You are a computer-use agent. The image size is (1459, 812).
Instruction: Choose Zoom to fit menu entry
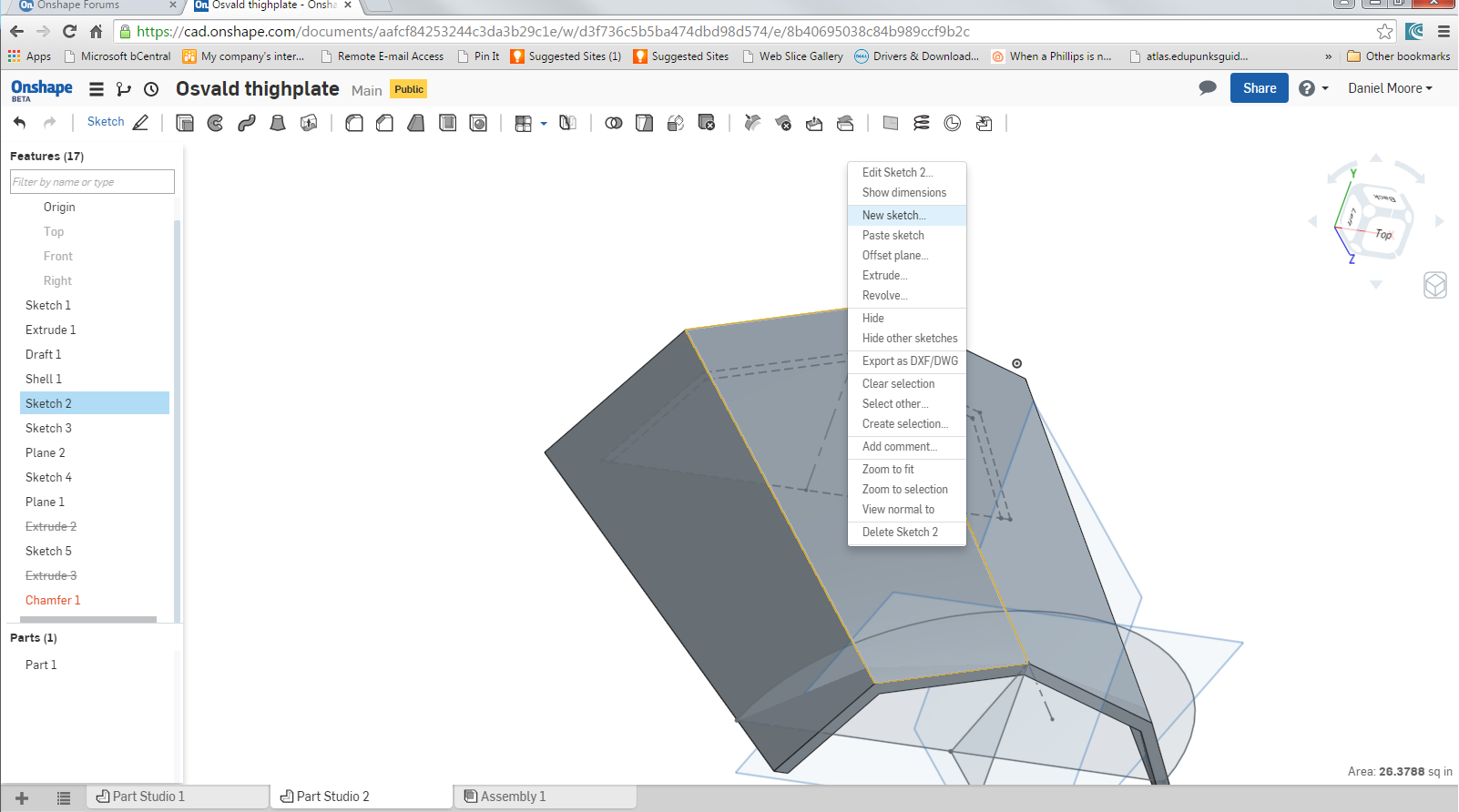[x=907, y=469]
